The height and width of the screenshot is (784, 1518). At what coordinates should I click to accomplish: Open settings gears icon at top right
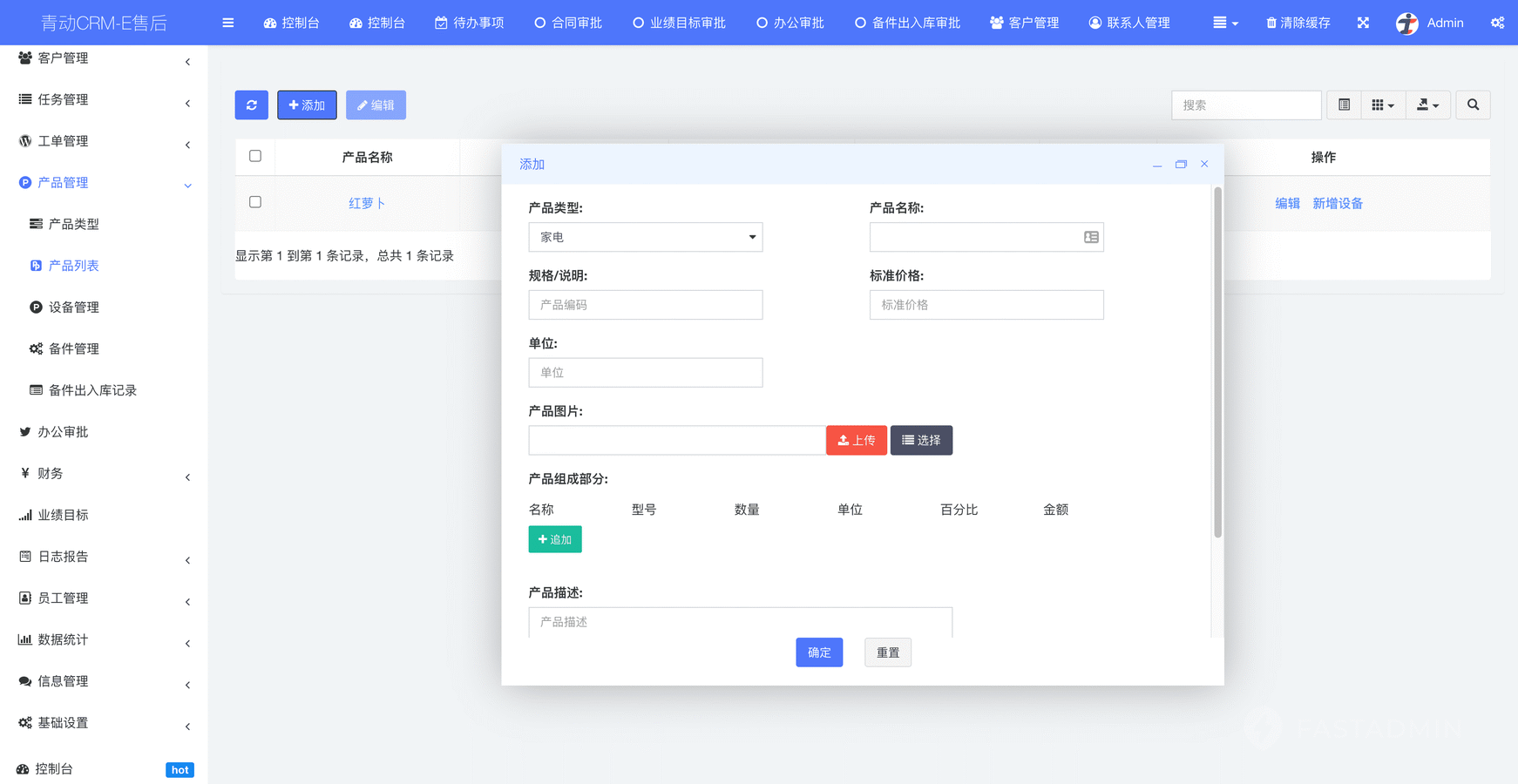coord(1497,23)
